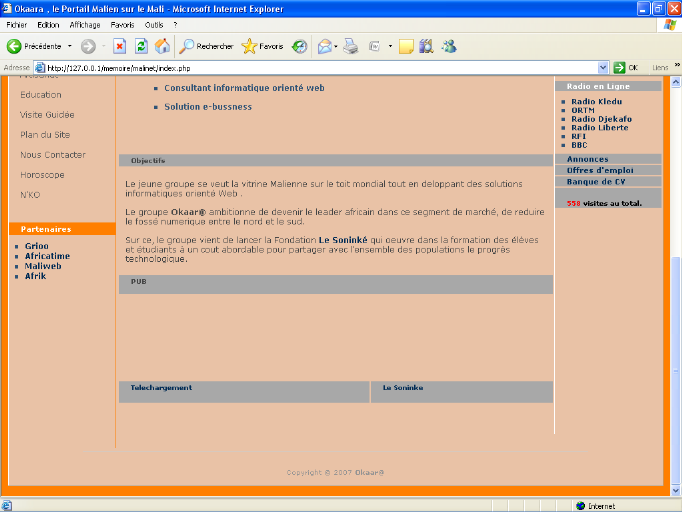The width and height of the screenshot is (682, 512).
Task: Follow the Le Soninké link in the paragraph
Action: pos(343,240)
